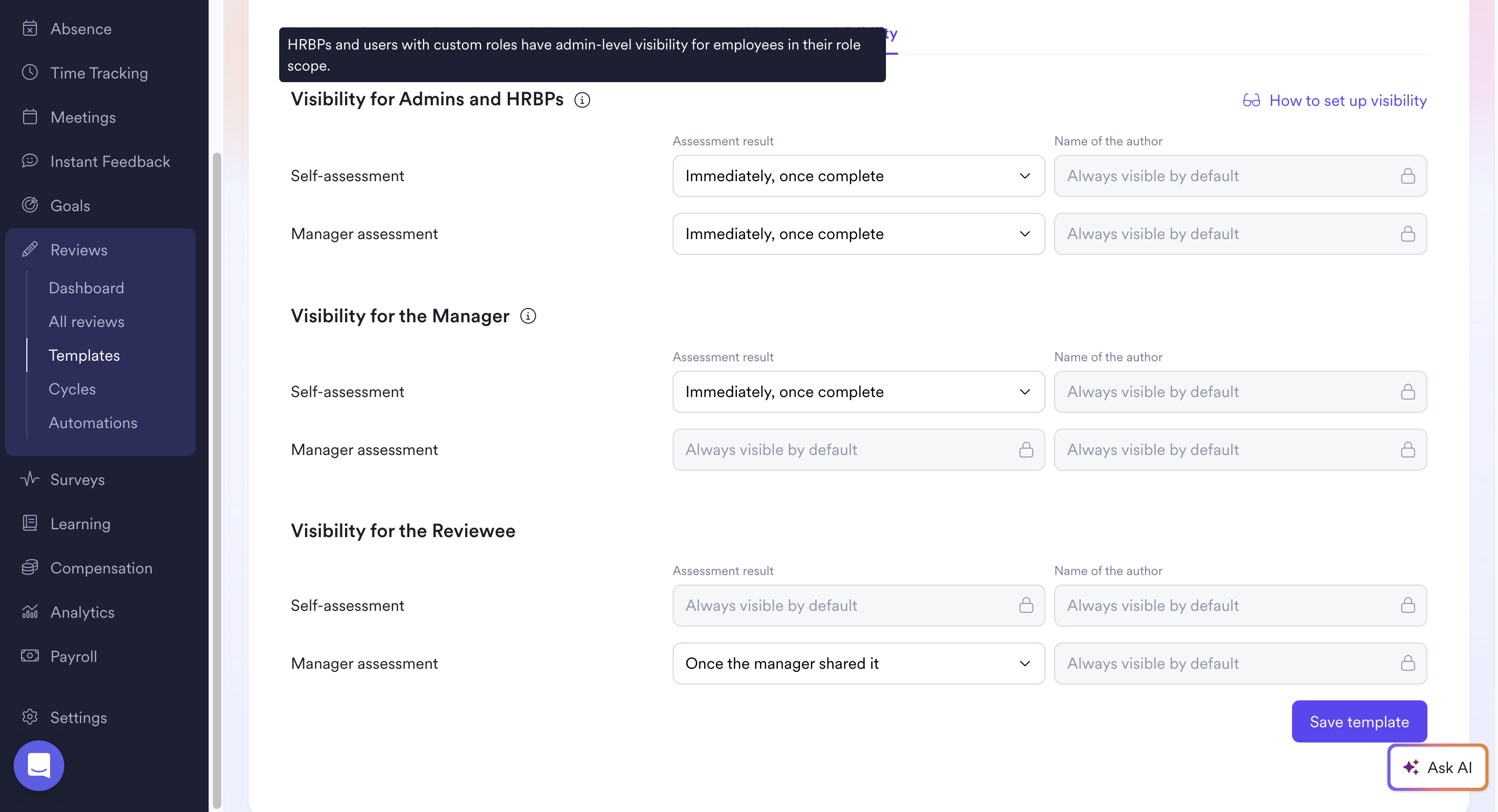
Task: Click the info icon next to Visibility for the Manager
Action: [x=527, y=316]
